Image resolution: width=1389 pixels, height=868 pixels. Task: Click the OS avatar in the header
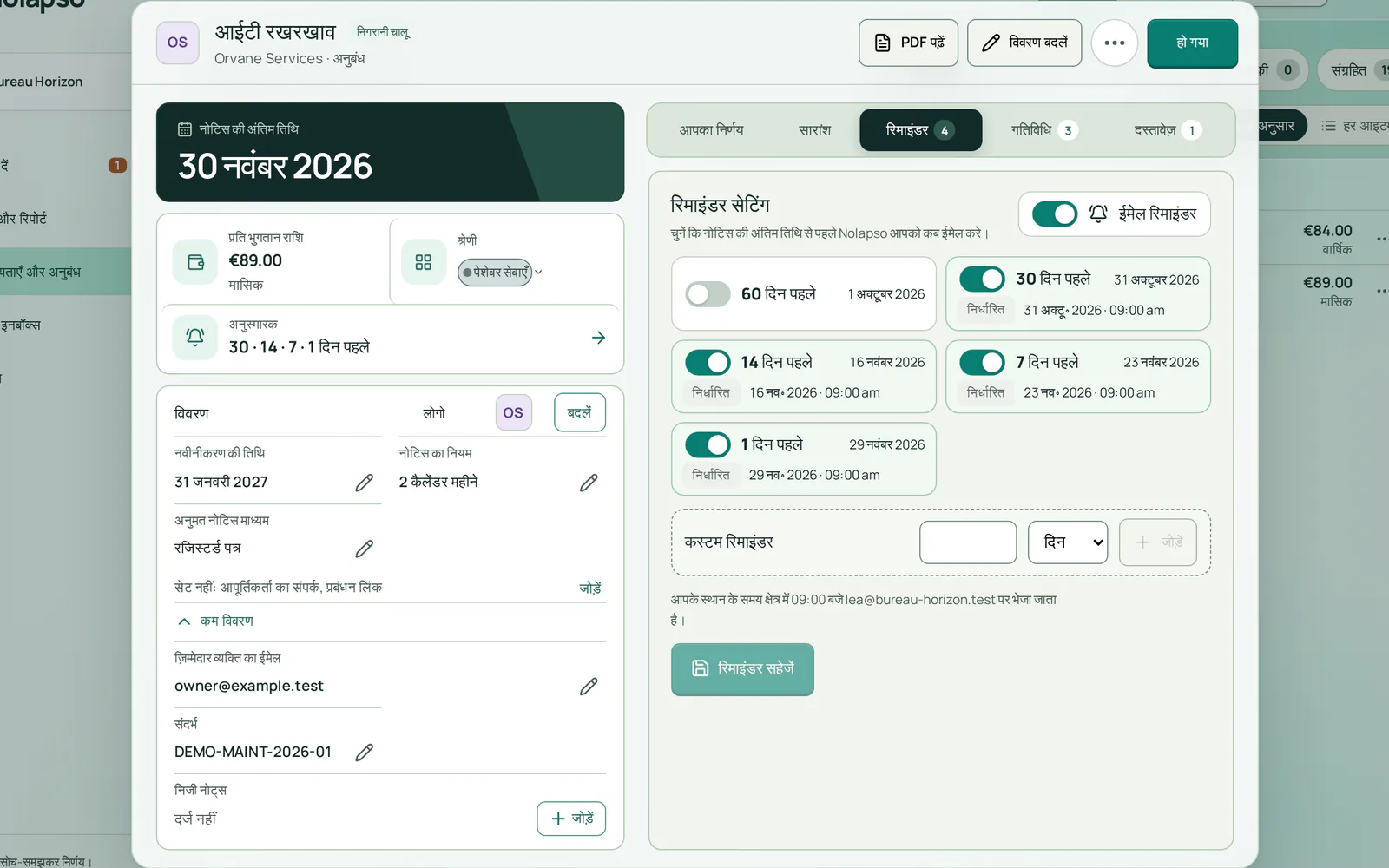pos(177,43)
